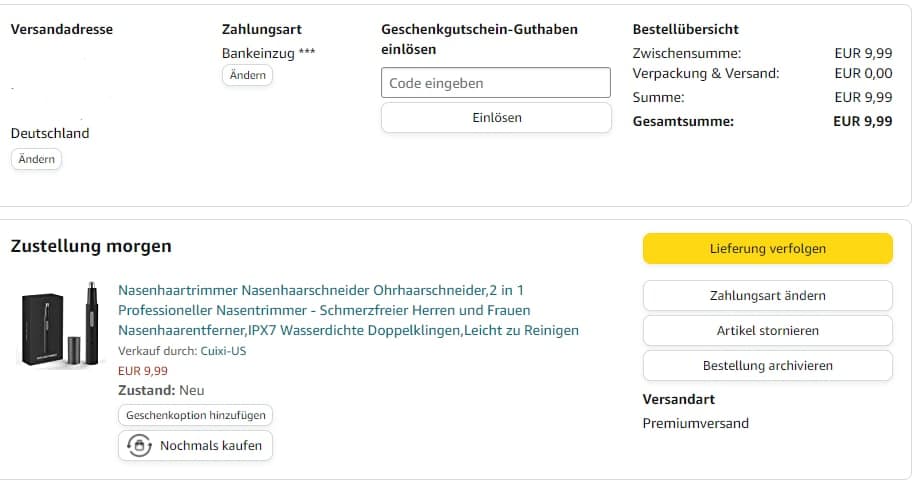Track the delivery with Lieferung verfolgen
Viewport: 918px width, 498px height.
(x=767, y=248)
